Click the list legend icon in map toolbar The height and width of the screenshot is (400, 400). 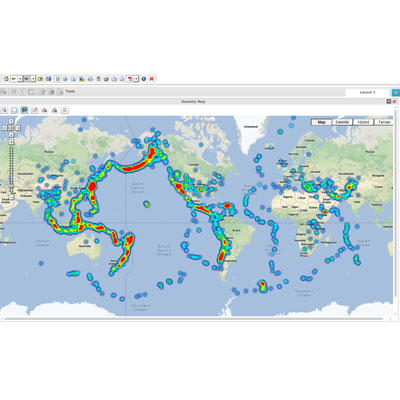65,110
